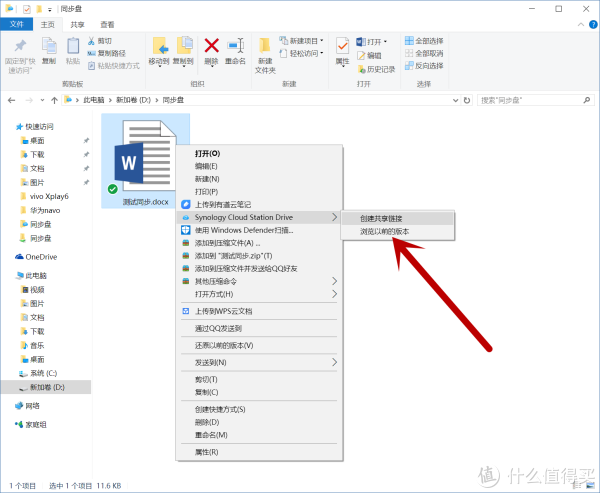
Task: Collapse the ribbon with the chevron
Action: coord(580,24)
